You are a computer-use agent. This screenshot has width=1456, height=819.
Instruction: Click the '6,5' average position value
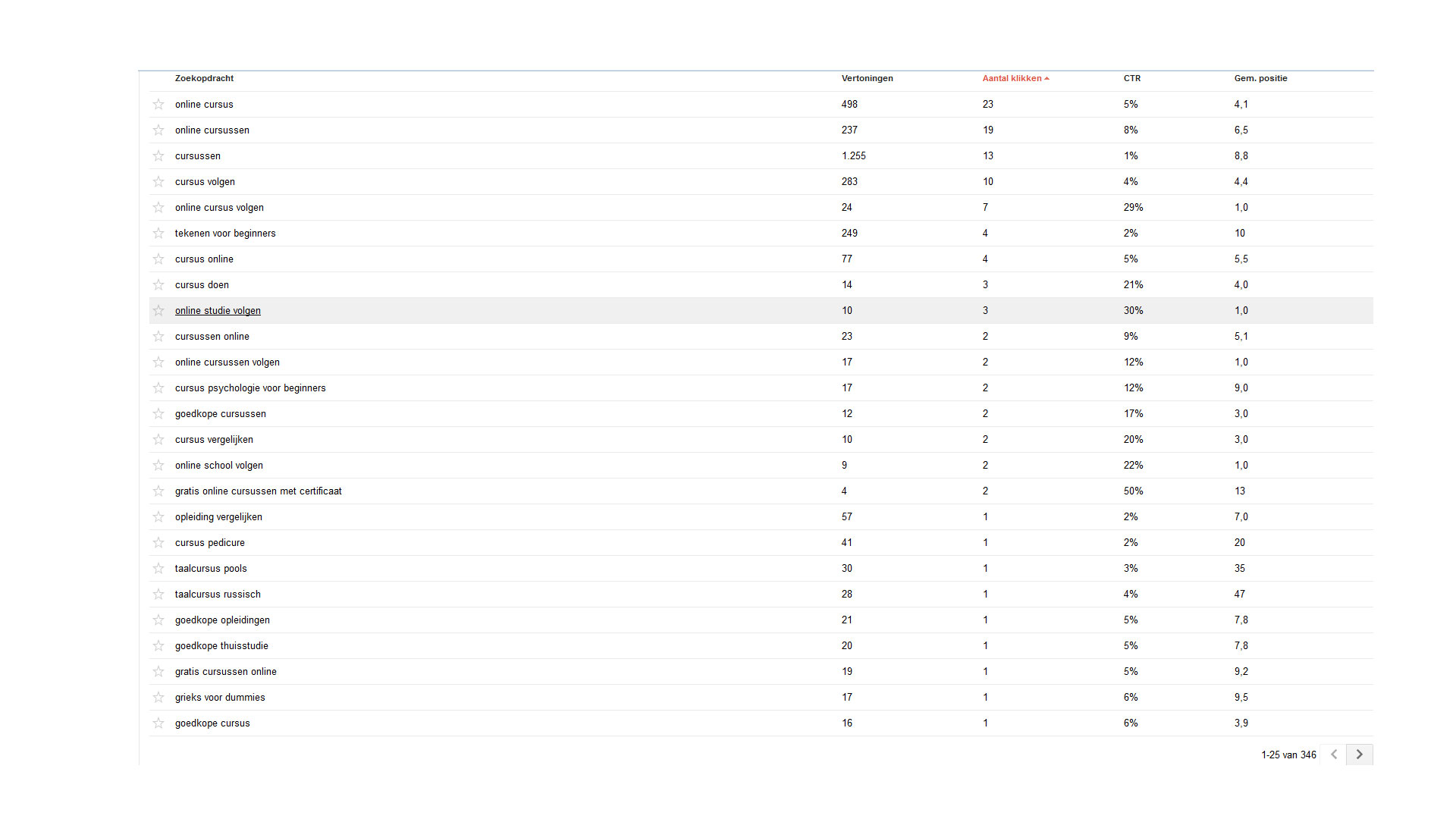click(1241, 130)
